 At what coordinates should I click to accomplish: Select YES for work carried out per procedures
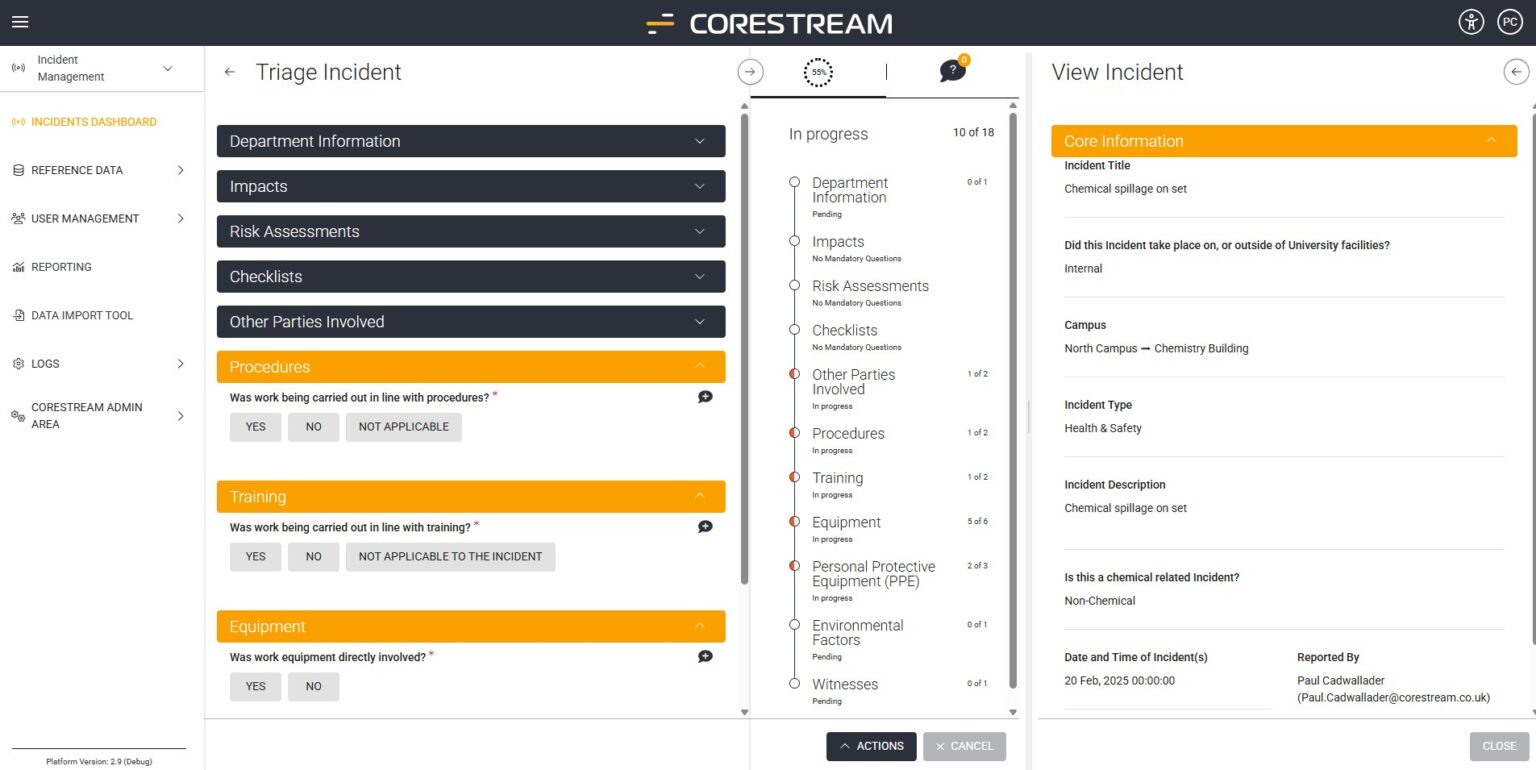(x=255, y=426)
